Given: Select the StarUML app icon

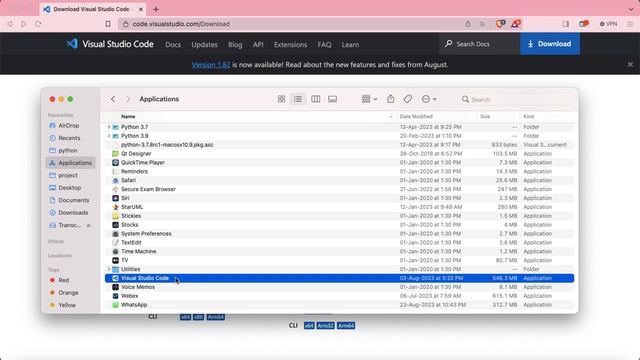Looking at the screenshot, I should click(x=116, y=207).
